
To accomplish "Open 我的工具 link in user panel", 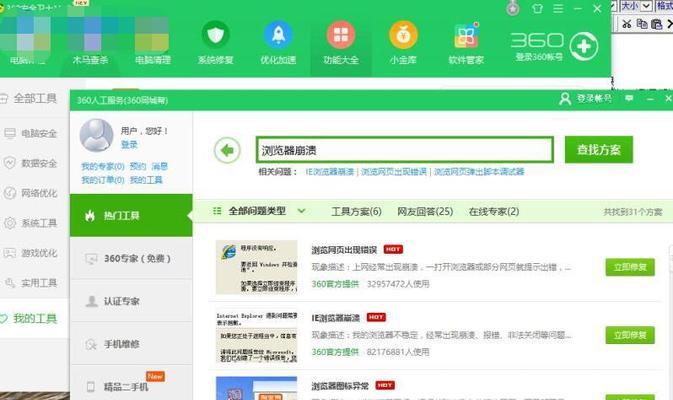I will tap(146, 180).
